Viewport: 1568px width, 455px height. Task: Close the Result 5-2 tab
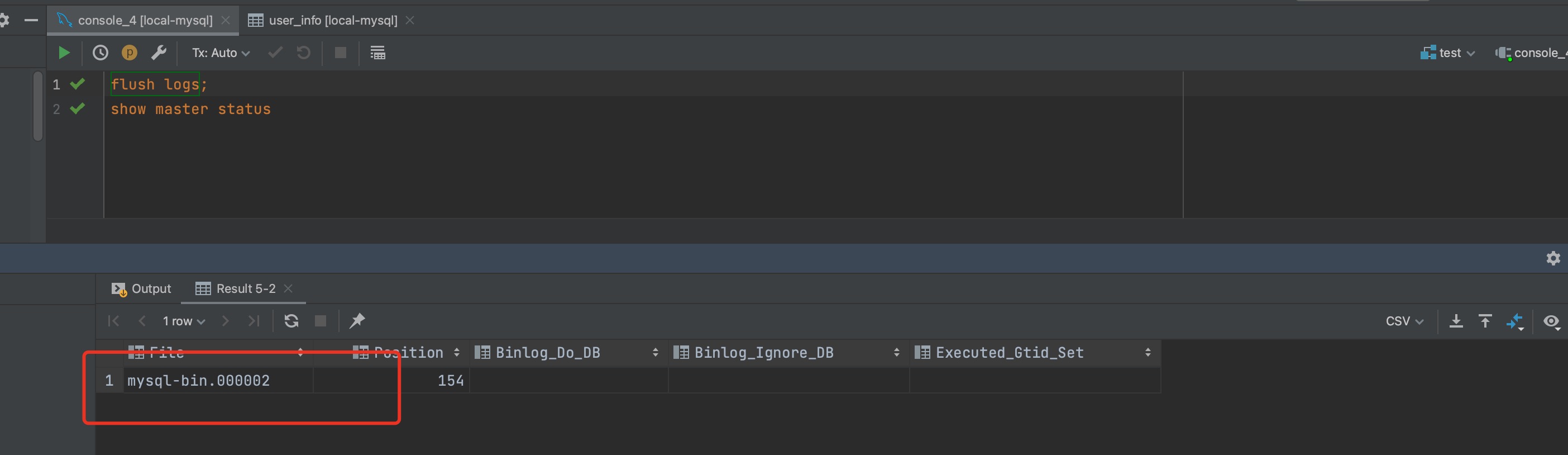pos(289,289)
